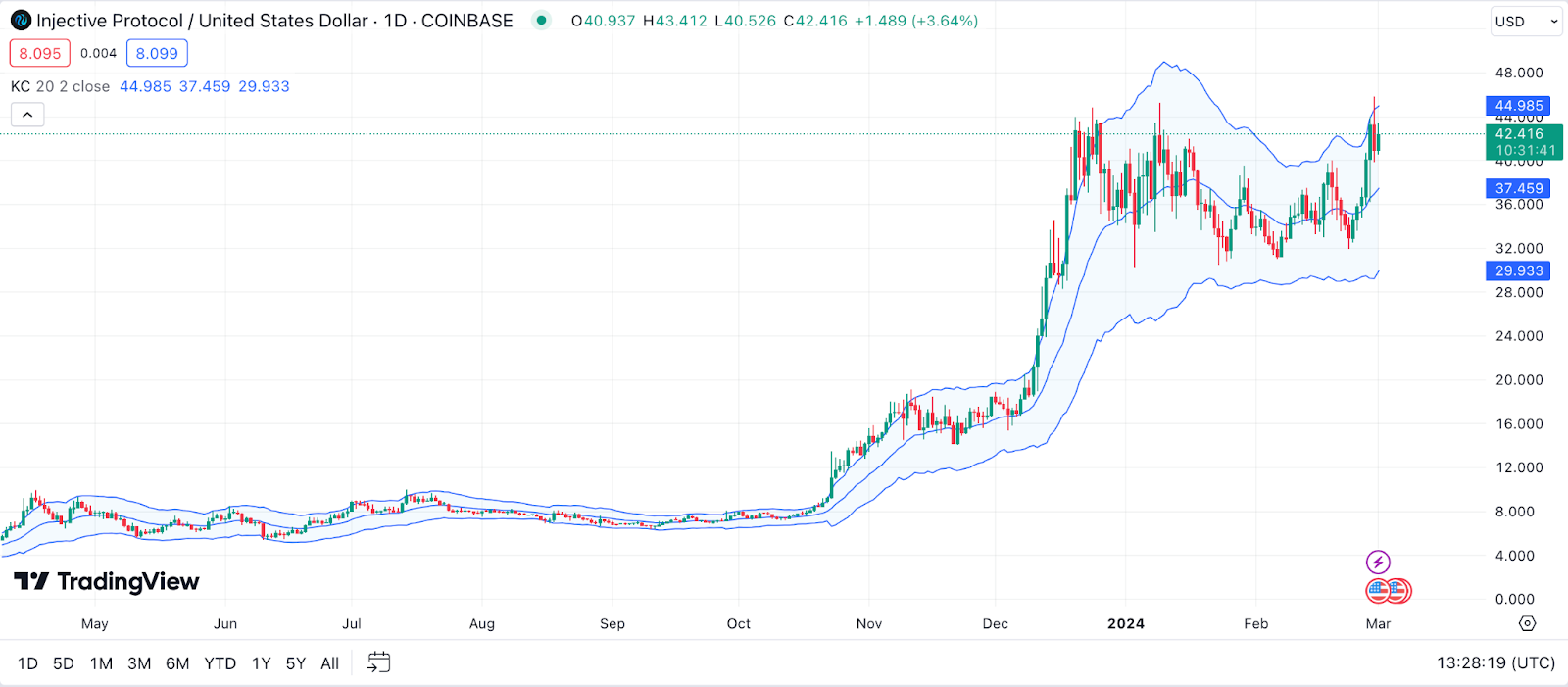Select the 6M time range
1568x687 pixels.
coord(177,663)
